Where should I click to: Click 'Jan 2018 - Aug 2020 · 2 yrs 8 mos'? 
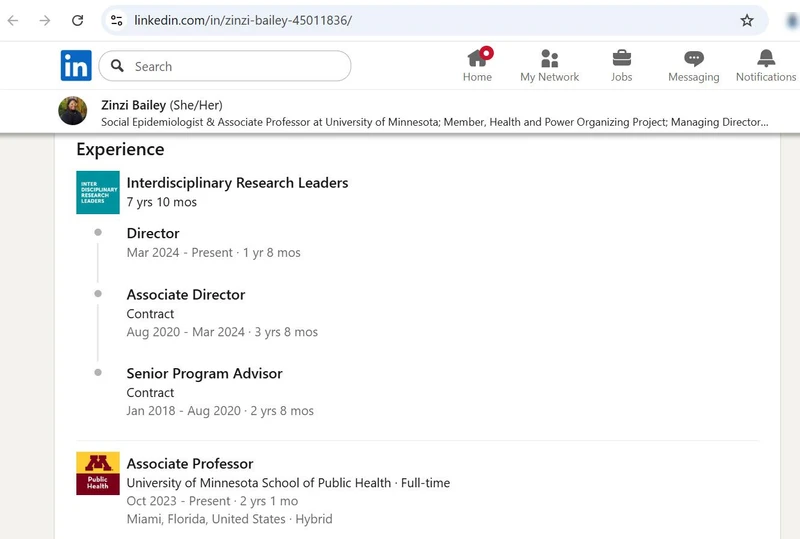(x=220, y=411)
